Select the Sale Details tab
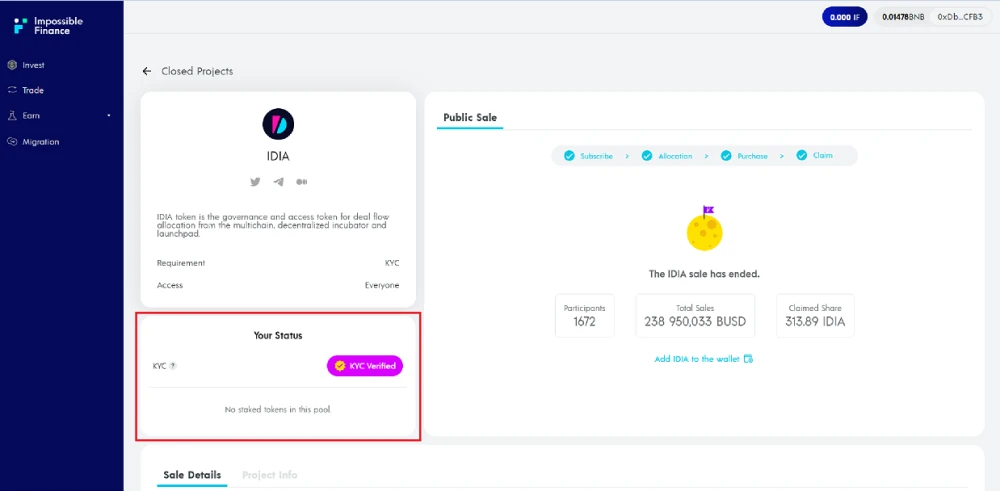This screenshot has height=491, width=1000. click(x=192, y=475)
